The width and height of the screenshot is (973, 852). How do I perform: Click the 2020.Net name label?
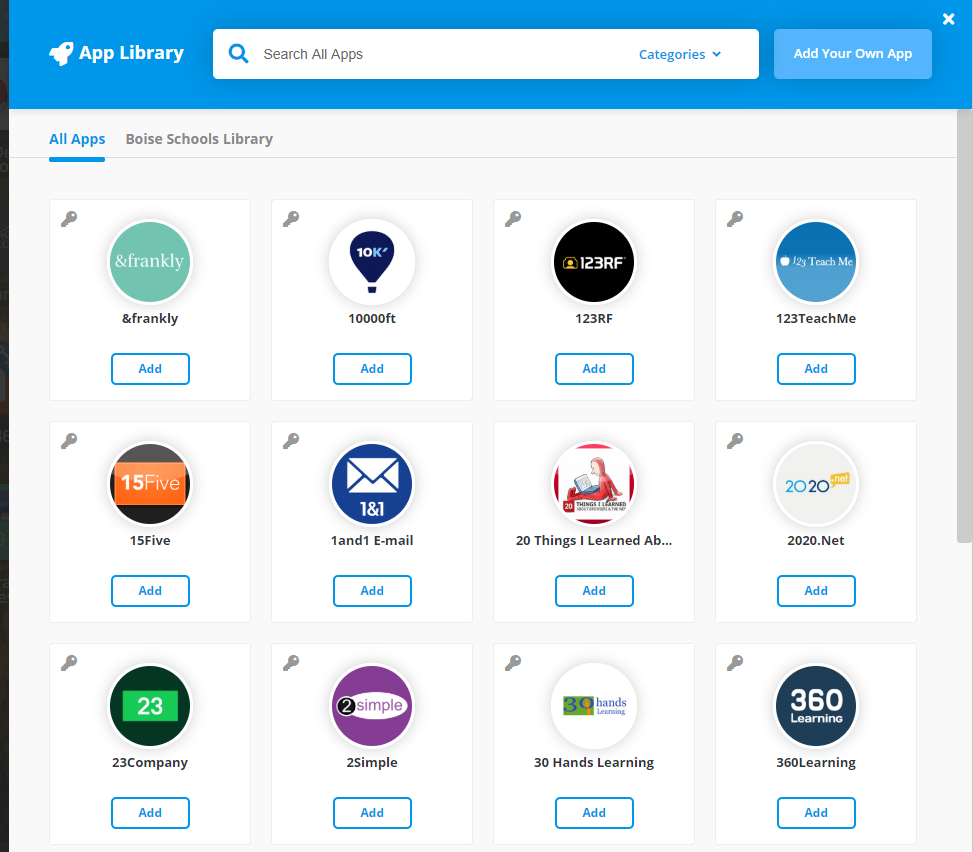[816, 540]
